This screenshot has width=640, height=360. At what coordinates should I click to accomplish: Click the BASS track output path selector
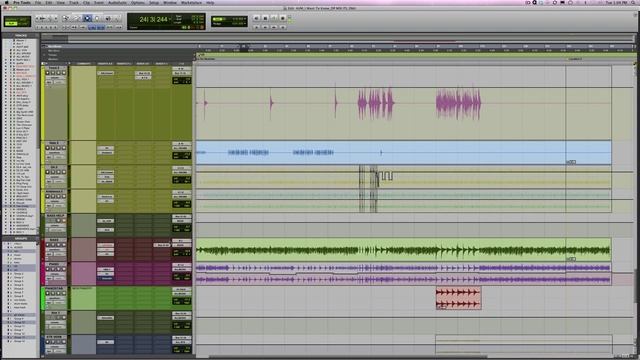tap(181, 245)
